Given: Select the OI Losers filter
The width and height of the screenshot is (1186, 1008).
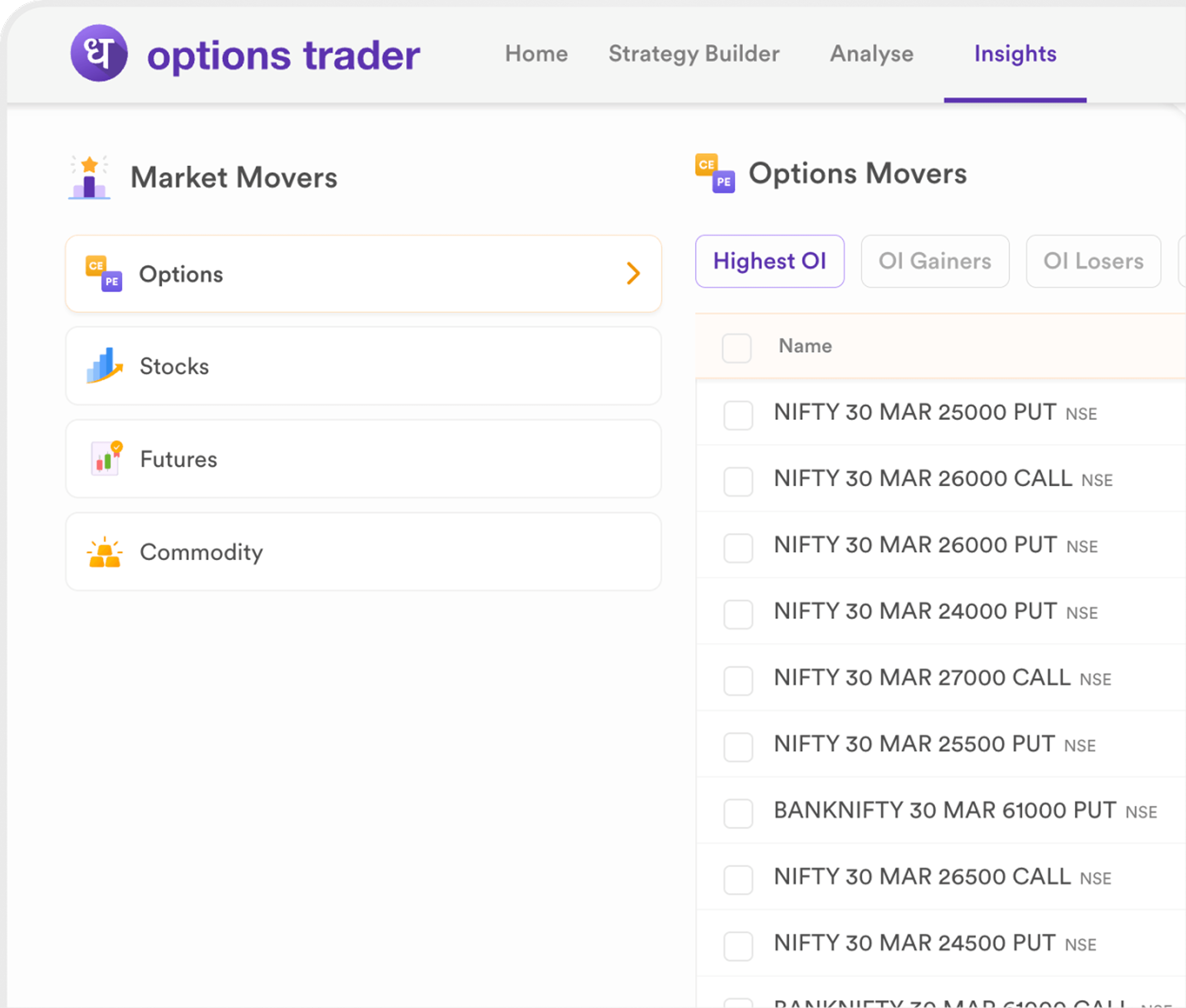Looking at the screenshot, I should (x=1093, y=261).
